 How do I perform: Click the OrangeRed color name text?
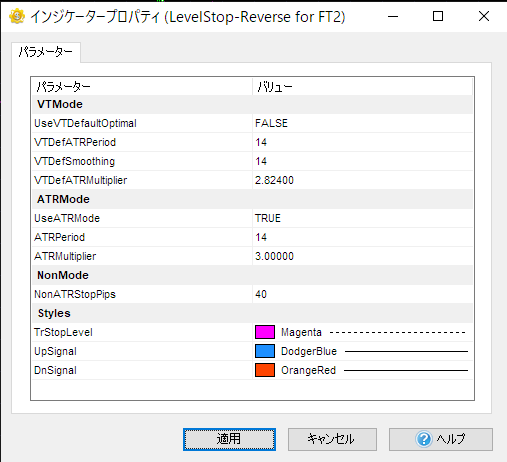coord(308,370)
